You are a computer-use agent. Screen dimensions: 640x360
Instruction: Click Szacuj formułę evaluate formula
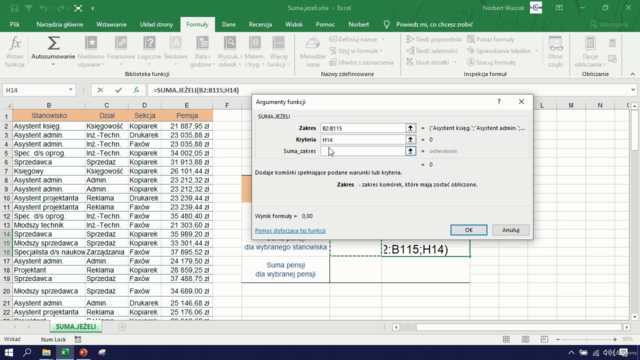(x=491, y=62)
